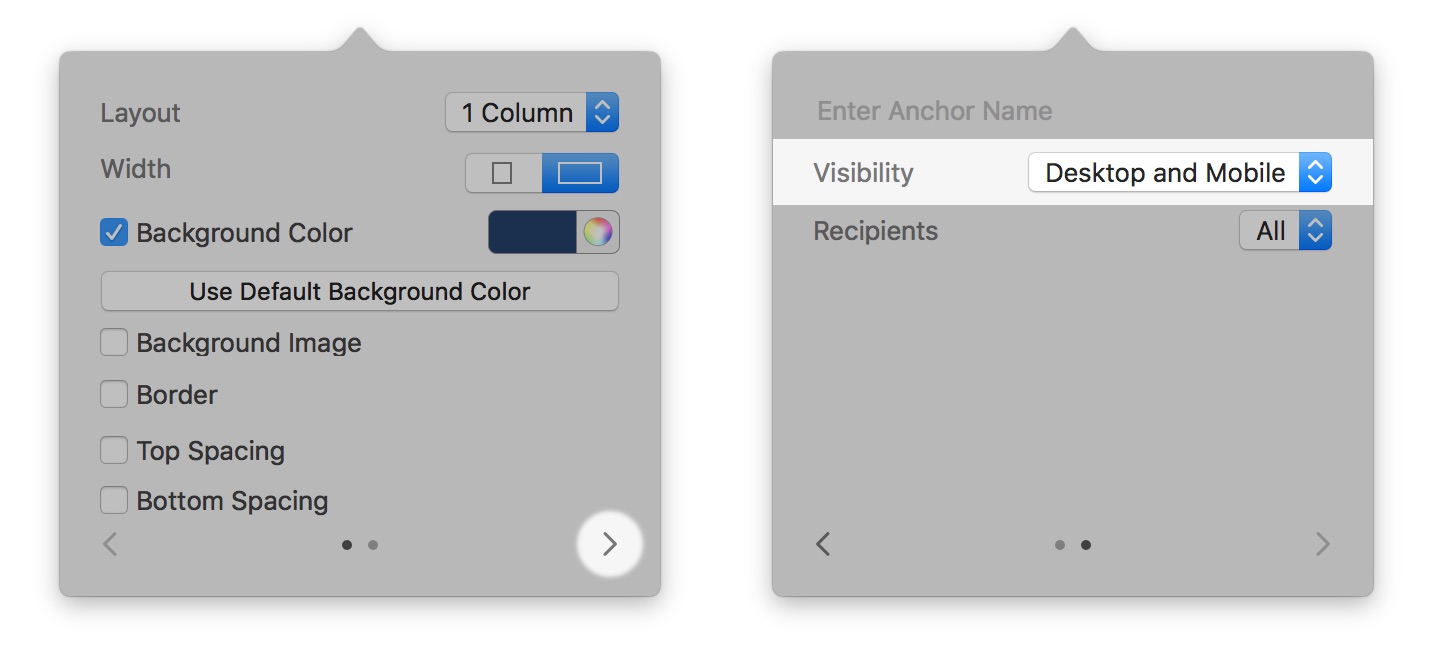This screenshot has height=664, width=1440.
Task: Open the color wheel picker
Action: [x=598, y=232]
